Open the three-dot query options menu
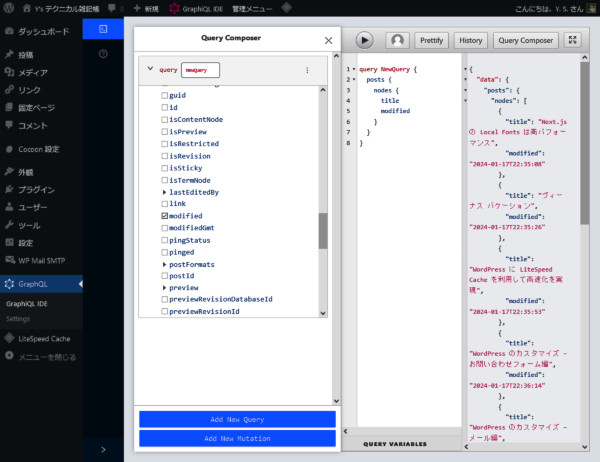The height and width of the screenshot is (462, 600). click(x=307, y=70)
